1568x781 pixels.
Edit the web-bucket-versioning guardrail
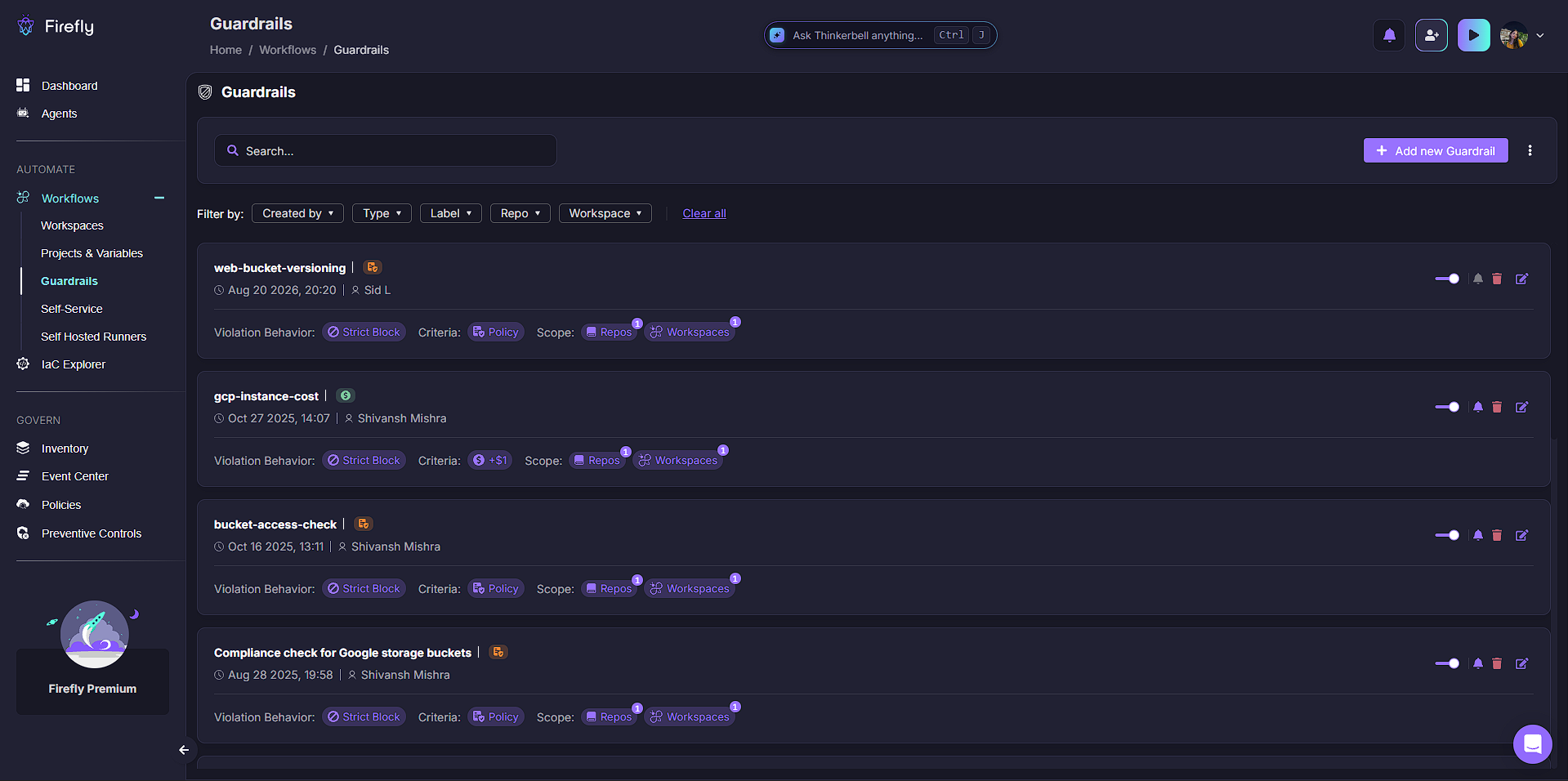[x=1521, y=279]
